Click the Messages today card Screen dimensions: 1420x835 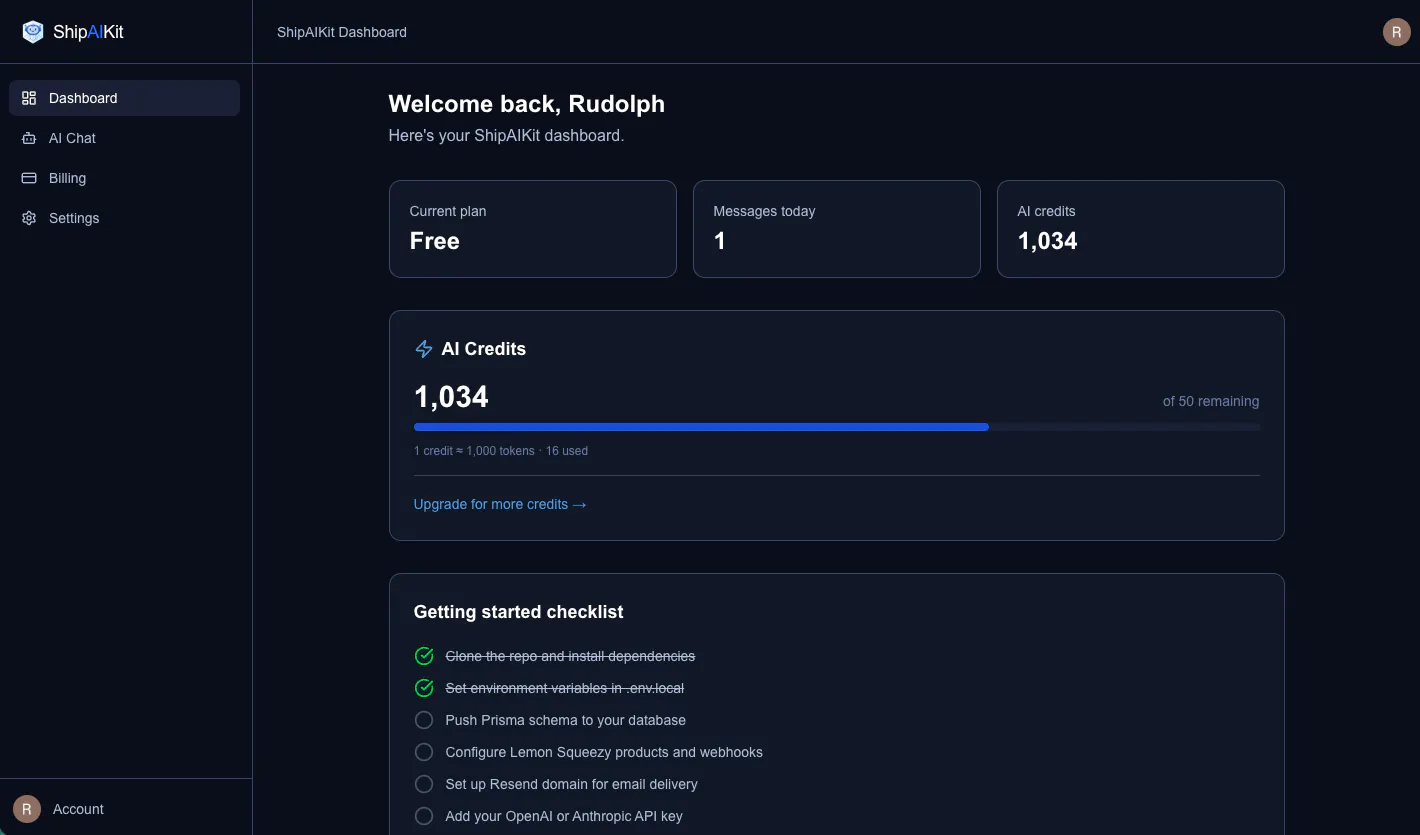coord(837,229)
